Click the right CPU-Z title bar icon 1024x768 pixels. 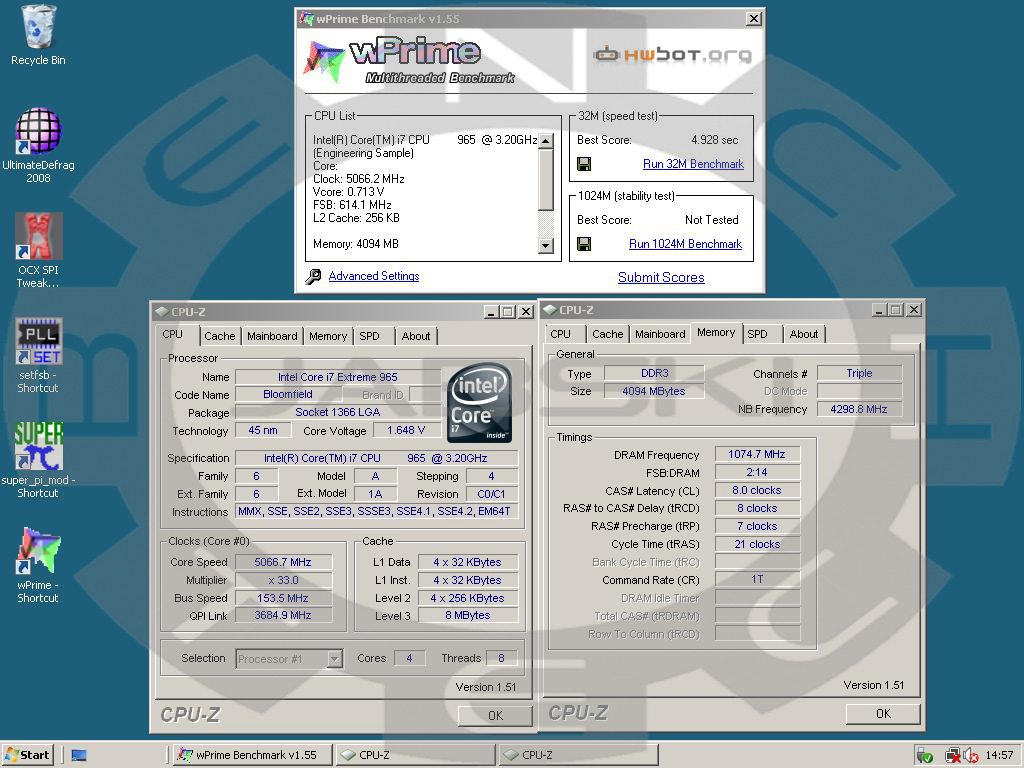[549, 310]
